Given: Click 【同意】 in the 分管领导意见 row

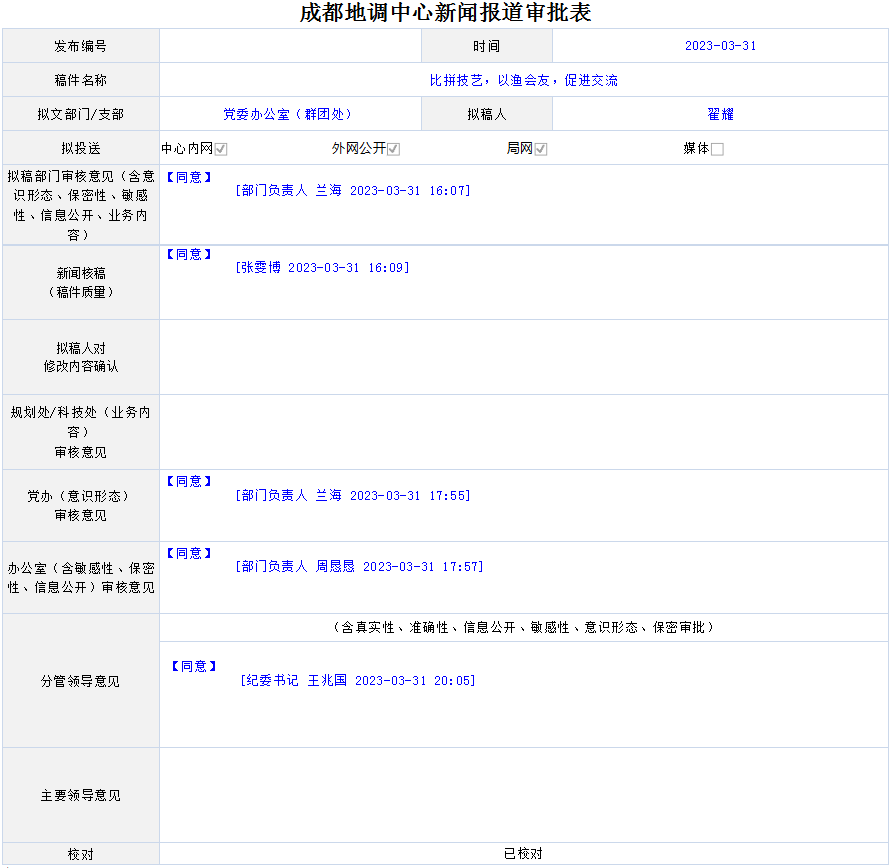Looking at the screenshot, I should (x=193, y=666).
